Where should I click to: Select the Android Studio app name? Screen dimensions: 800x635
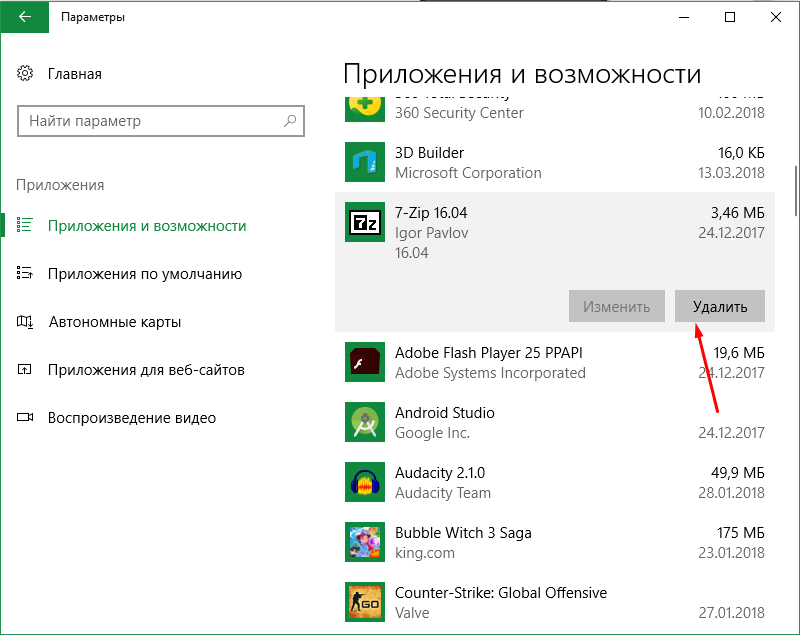coord(445,413)
